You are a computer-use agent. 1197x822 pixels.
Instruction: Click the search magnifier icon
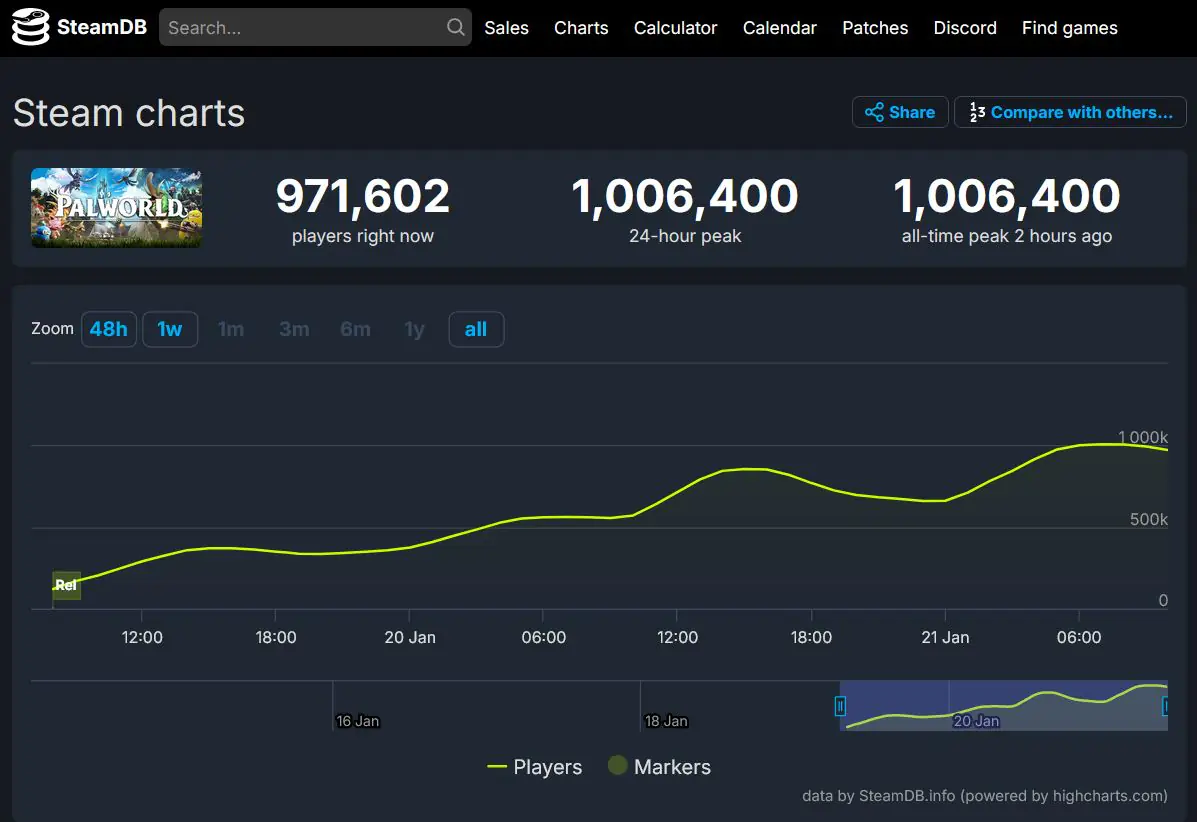coord(456,27)
